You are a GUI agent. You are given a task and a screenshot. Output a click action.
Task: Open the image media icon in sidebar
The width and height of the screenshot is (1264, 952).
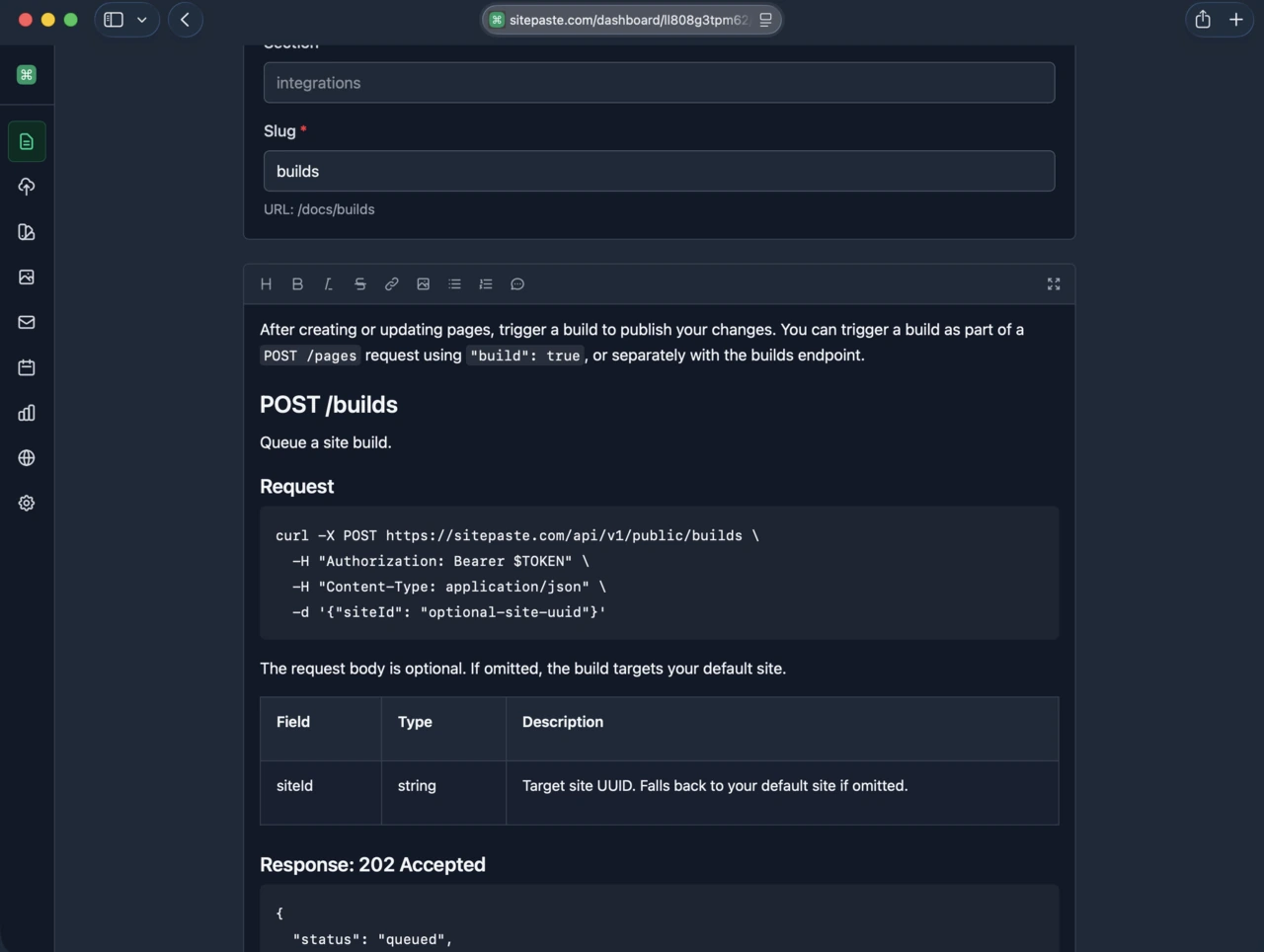[27, 278]
